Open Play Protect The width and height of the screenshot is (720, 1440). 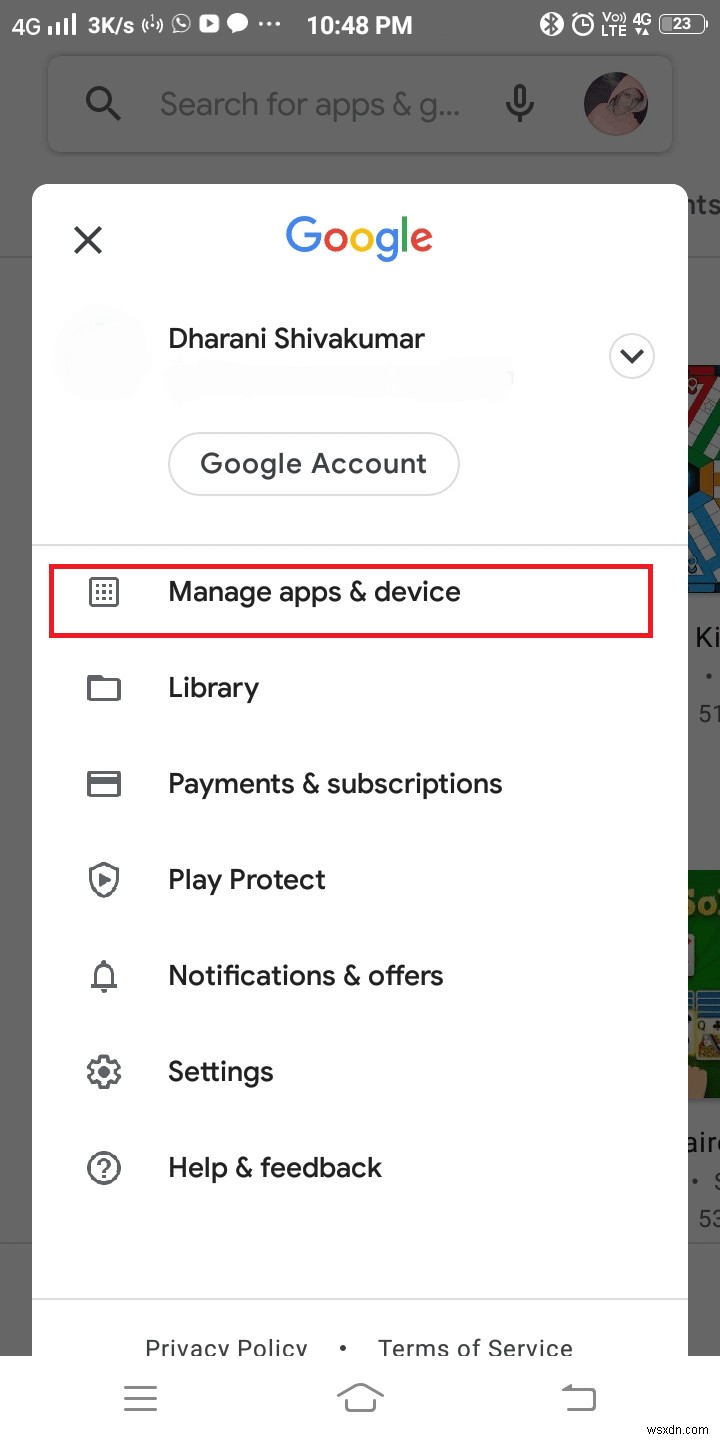click(x=360, y=880)
